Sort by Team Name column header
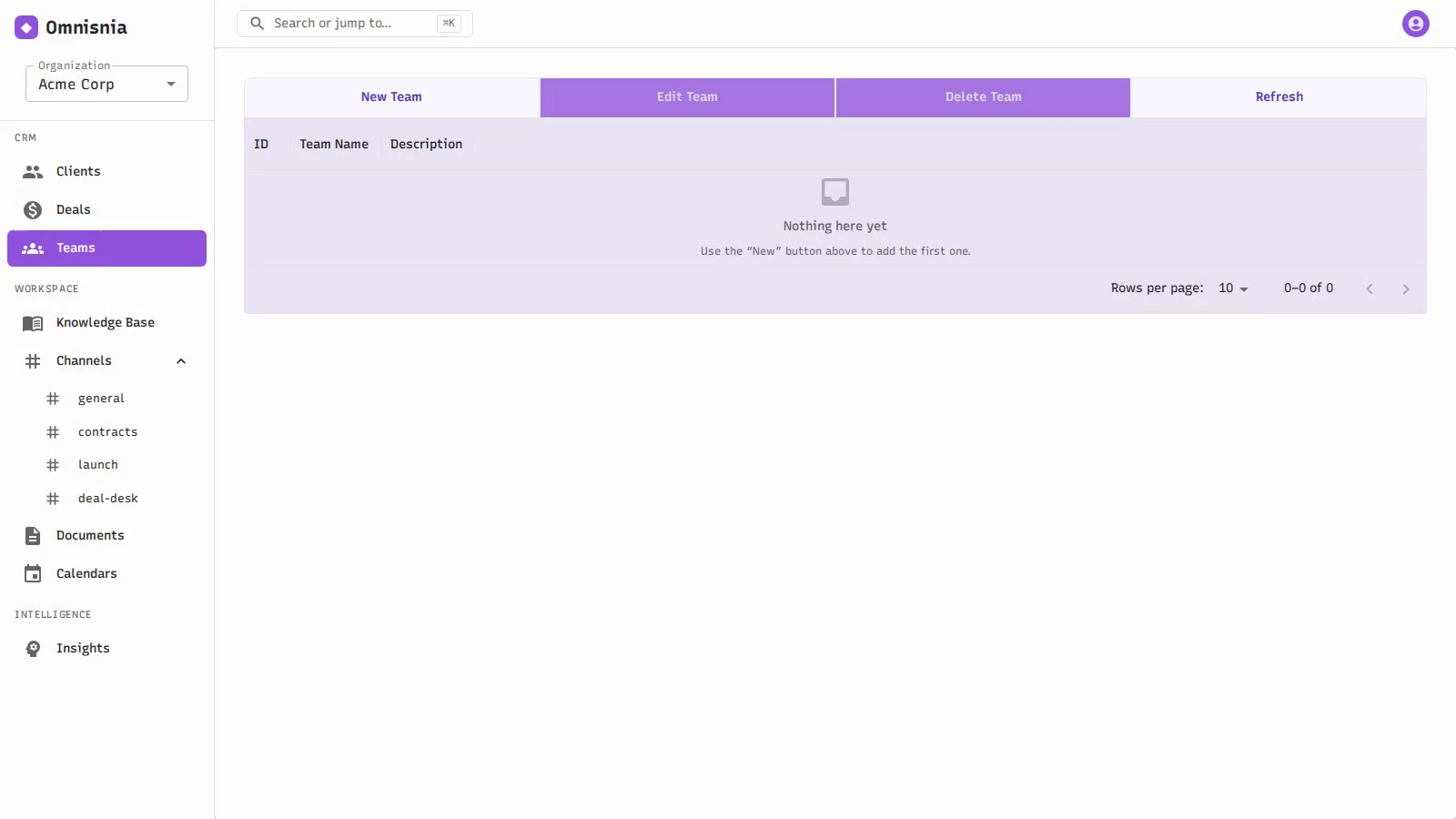 pyautogui.click(x=334, y=145)
